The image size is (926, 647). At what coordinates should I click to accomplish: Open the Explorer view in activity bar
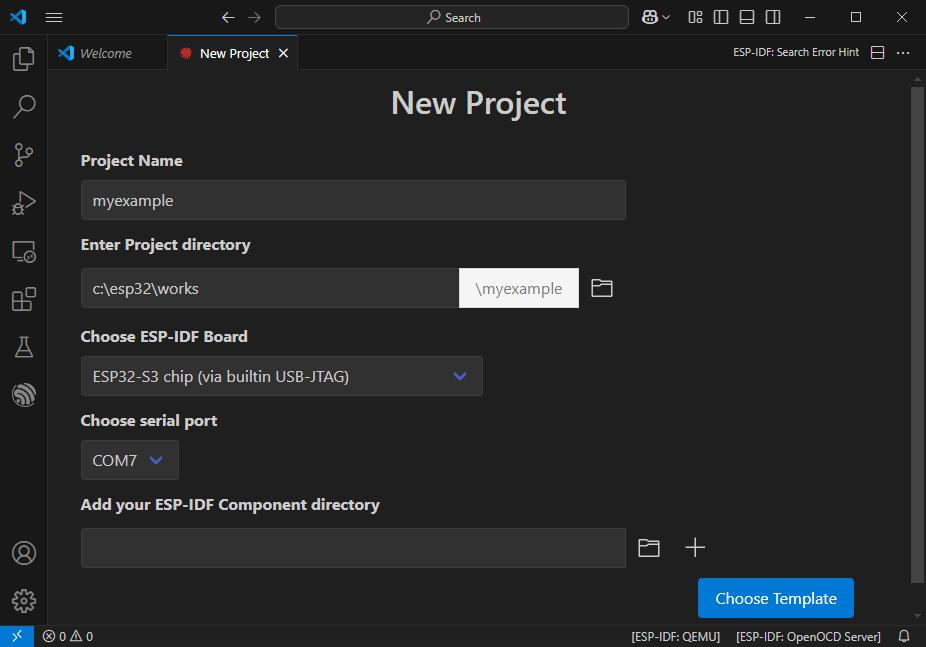click(x=24, y=58)
